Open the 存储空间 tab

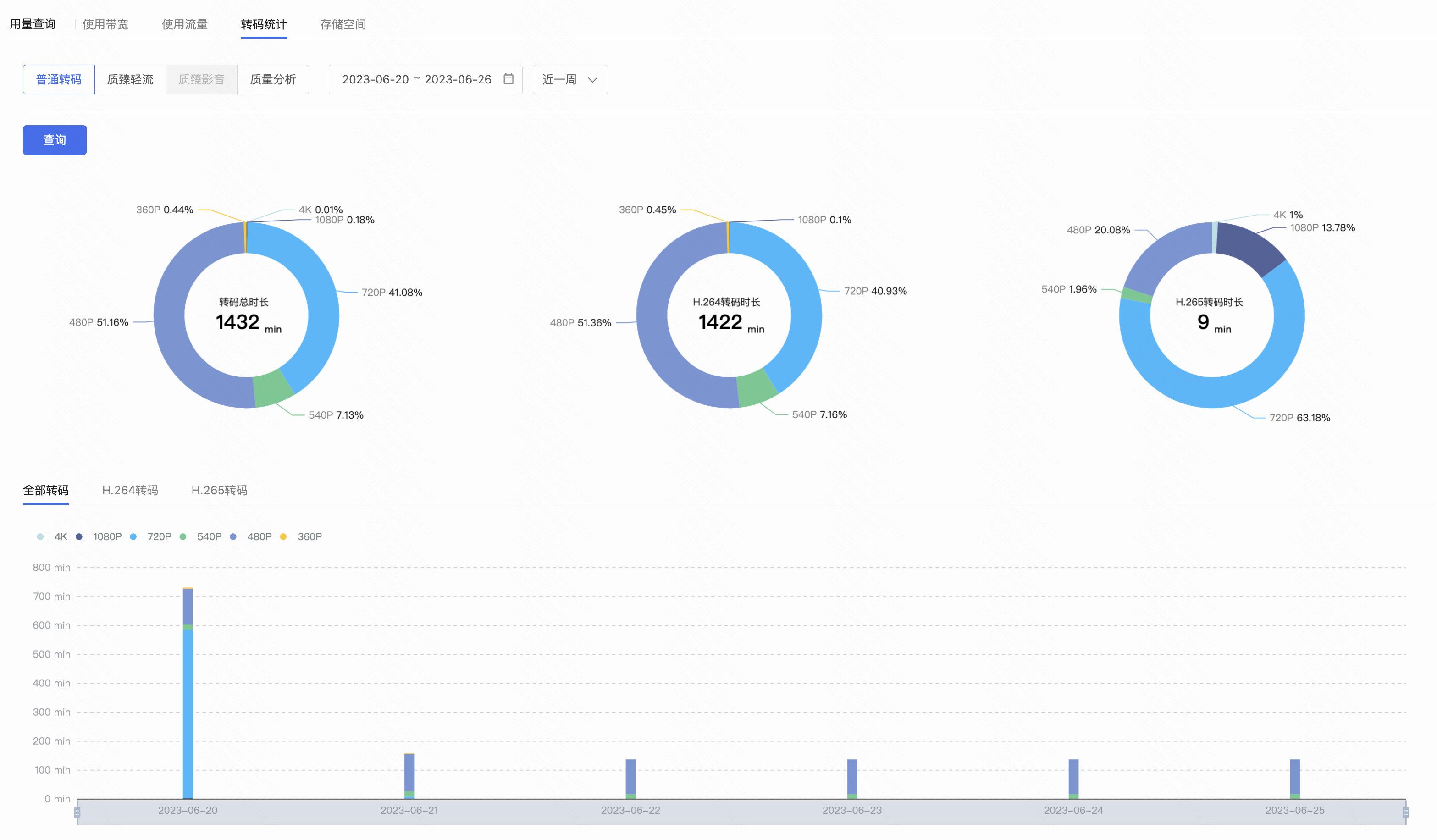pos(343,24)
